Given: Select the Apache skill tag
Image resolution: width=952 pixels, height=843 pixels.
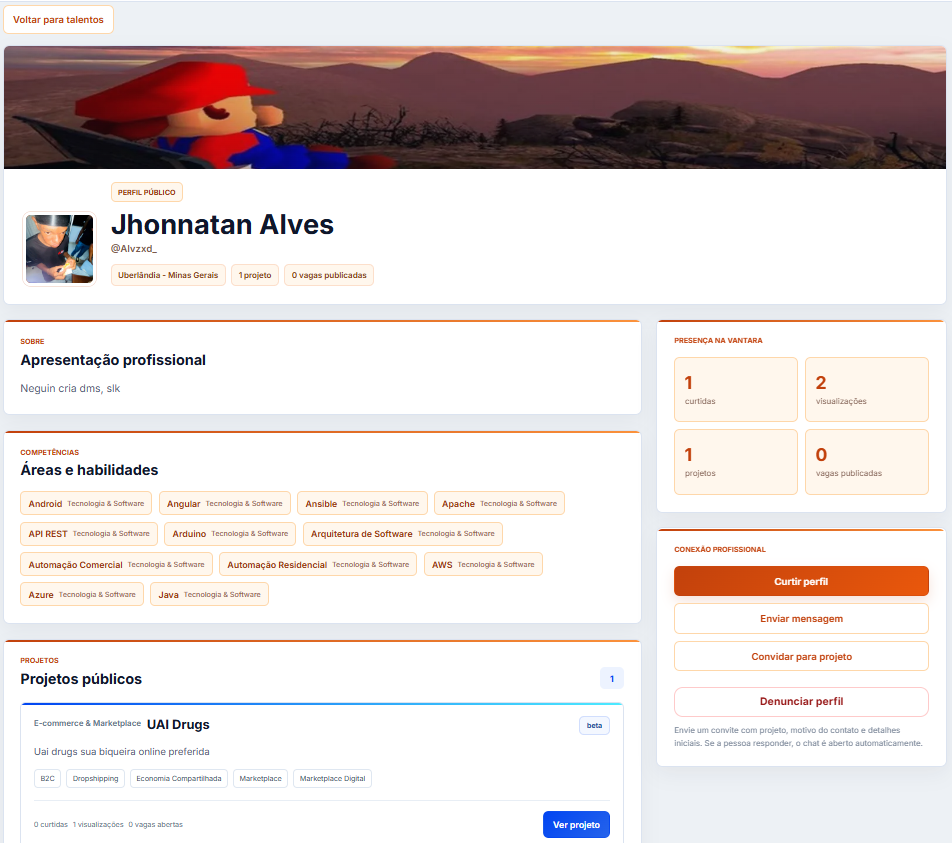Looking at the screenshot, I should (499, 503).
